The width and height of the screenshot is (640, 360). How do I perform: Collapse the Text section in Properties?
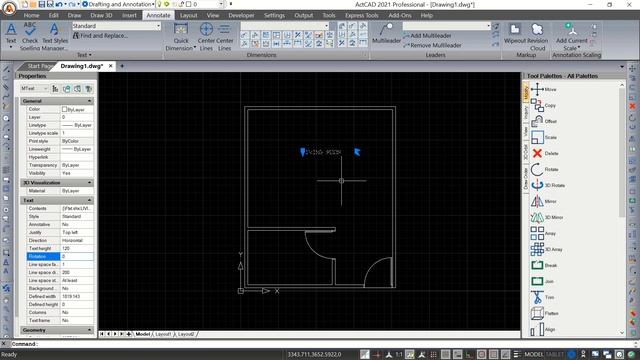tap(89, 200)
